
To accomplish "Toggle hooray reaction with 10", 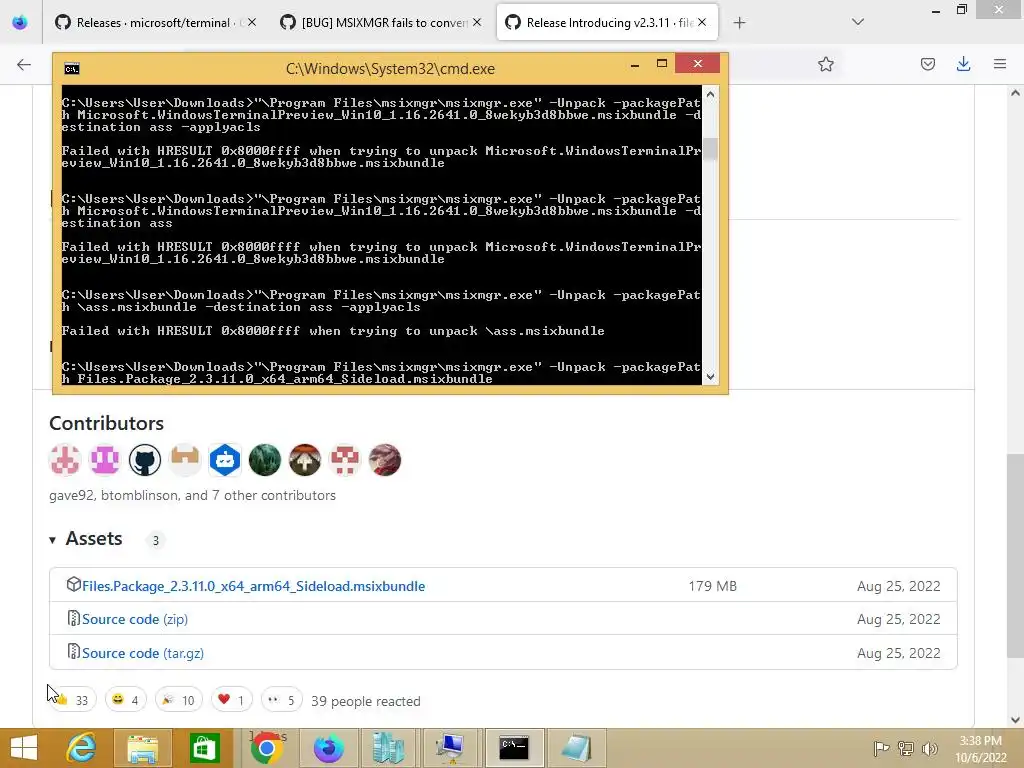I will (178, 700).
